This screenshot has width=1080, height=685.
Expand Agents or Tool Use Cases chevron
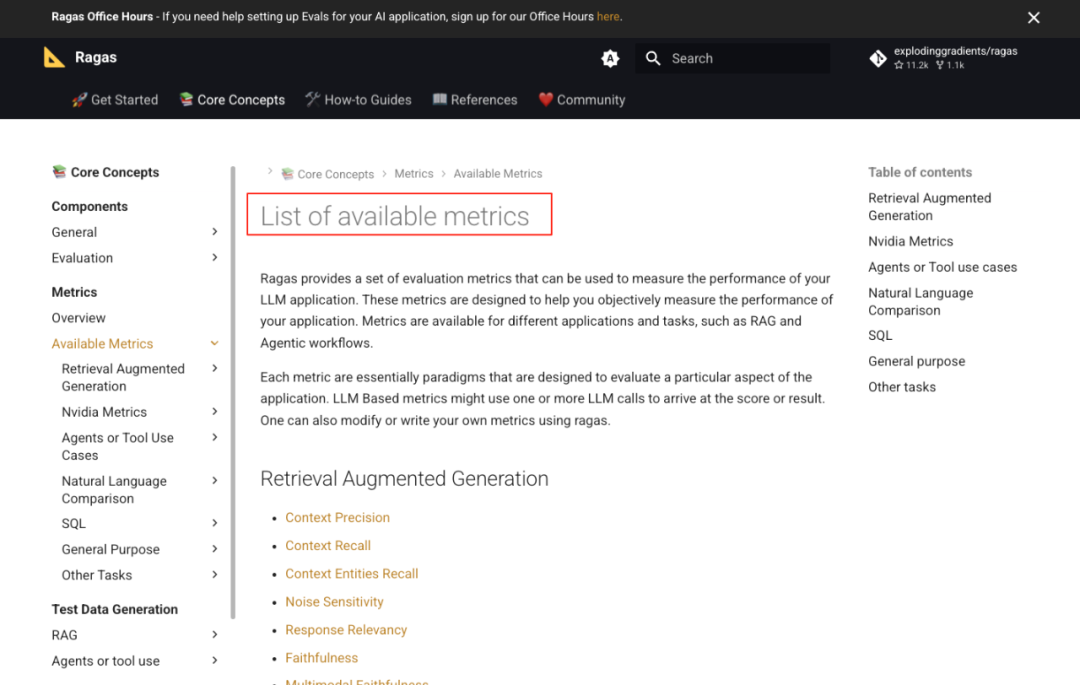pos(215,438)
